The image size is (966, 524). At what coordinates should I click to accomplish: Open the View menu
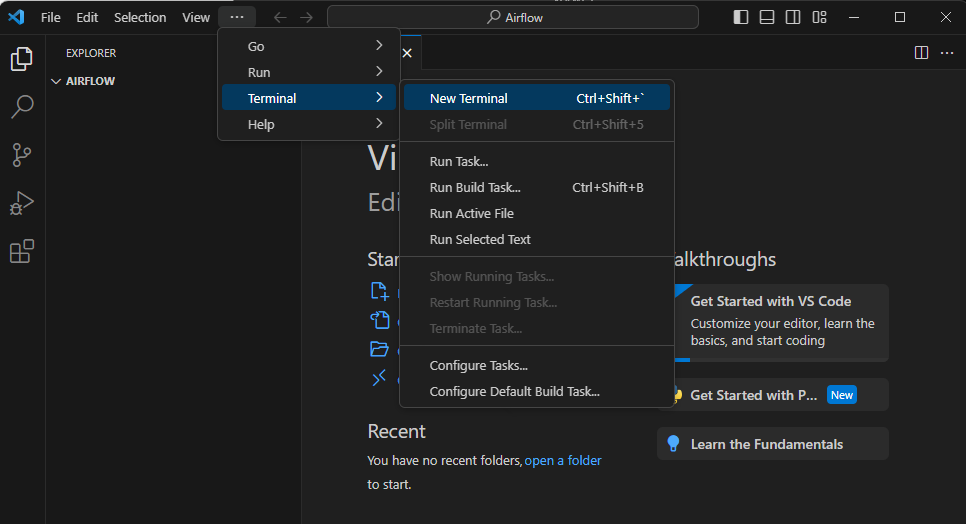coord(196,17)
